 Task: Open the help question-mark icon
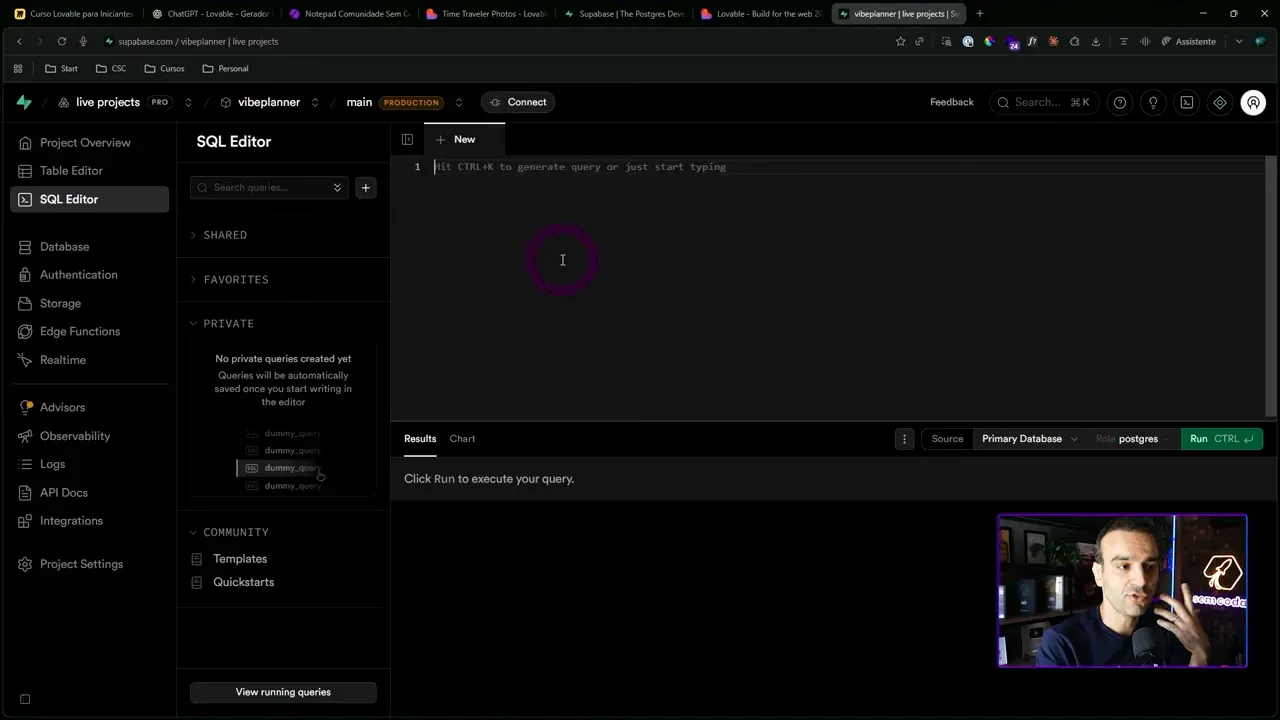tap(1119, 102)
